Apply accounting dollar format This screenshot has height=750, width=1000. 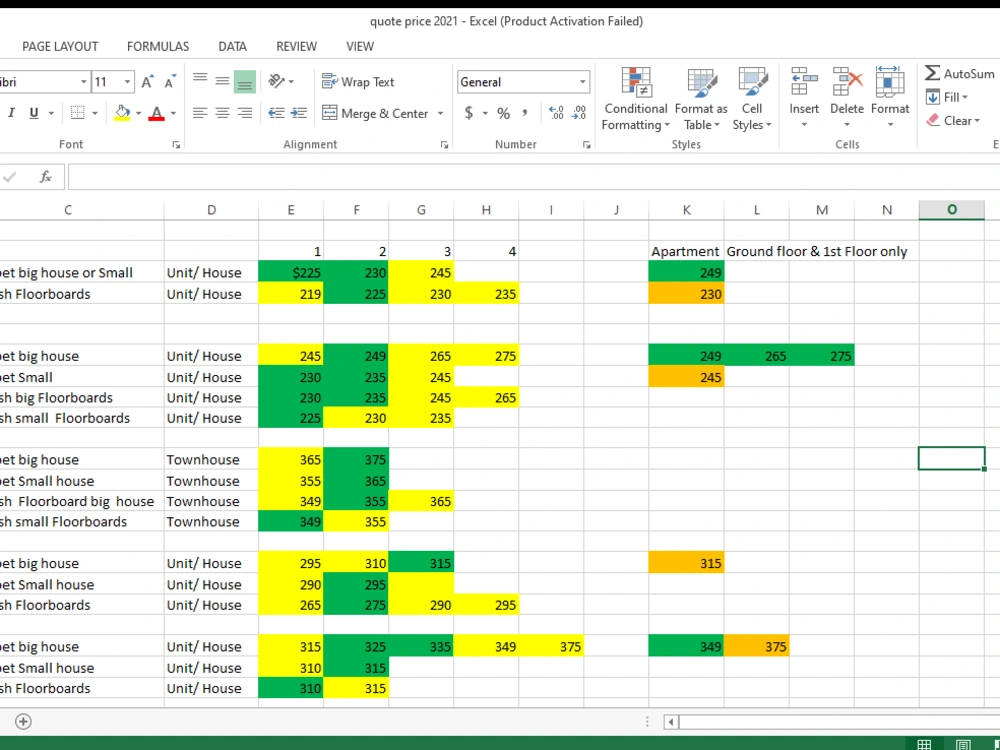(x=469, y=113)
